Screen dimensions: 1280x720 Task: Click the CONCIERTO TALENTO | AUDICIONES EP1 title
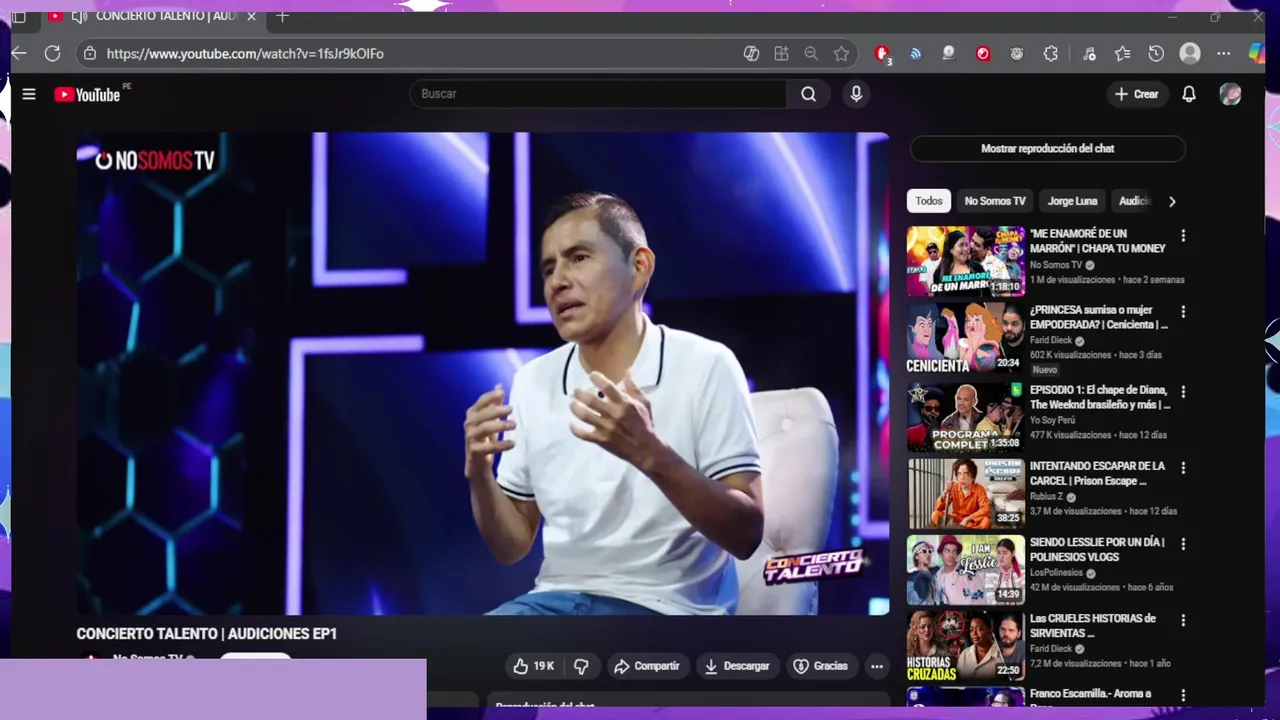point(207,634)
